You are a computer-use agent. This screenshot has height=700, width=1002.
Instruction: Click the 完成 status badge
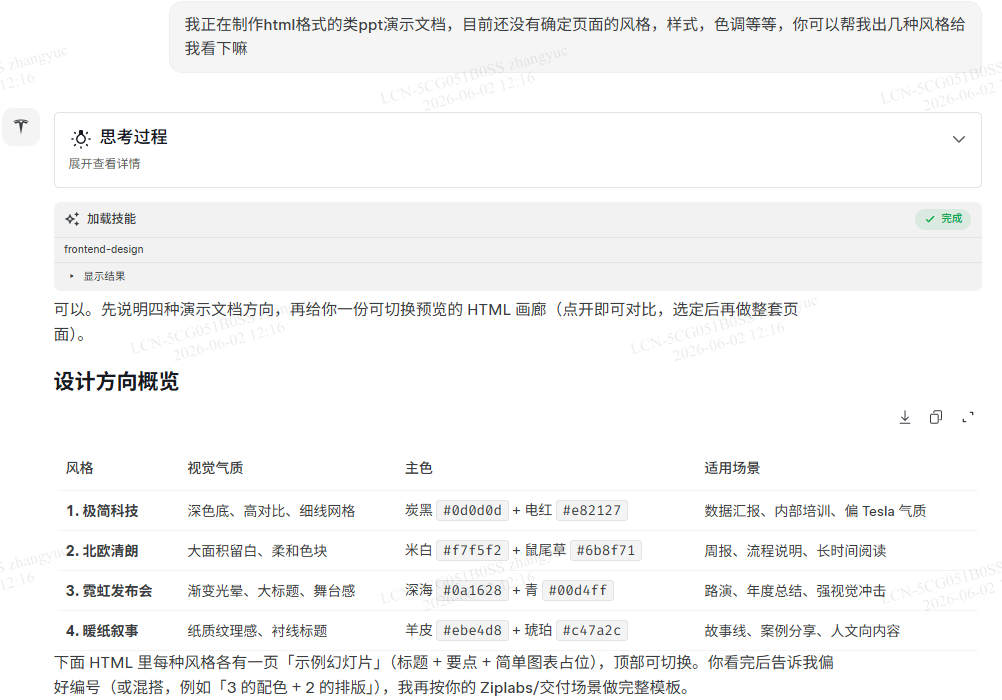(x=943, y=219)
